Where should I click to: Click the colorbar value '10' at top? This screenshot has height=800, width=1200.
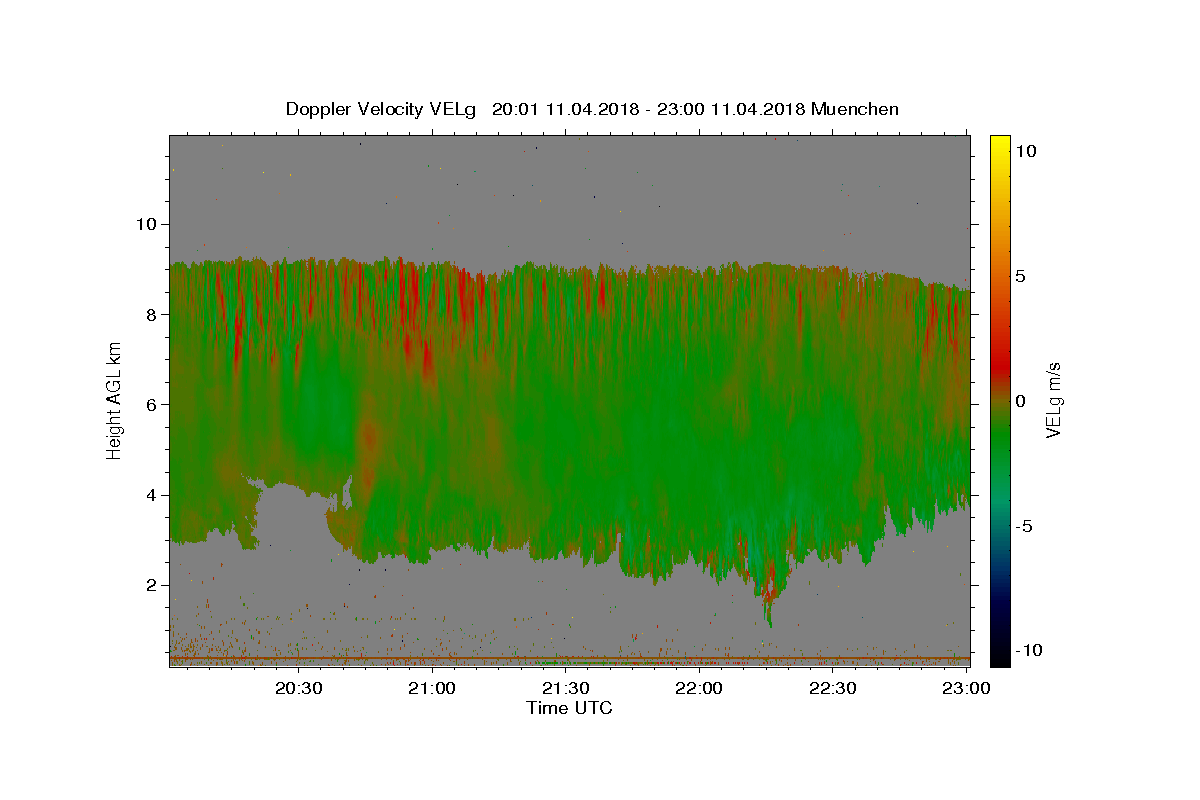tap(1027, 151)
